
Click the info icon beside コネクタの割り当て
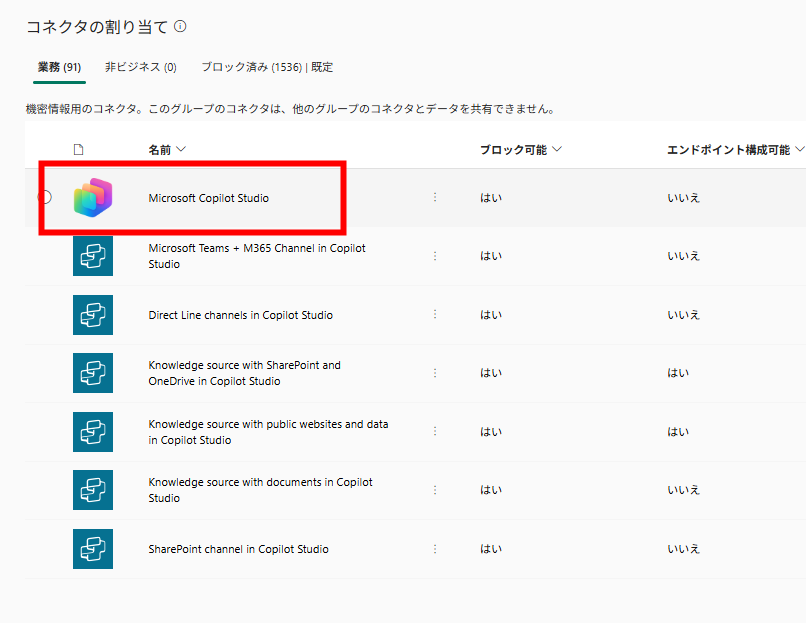(180, 26)
